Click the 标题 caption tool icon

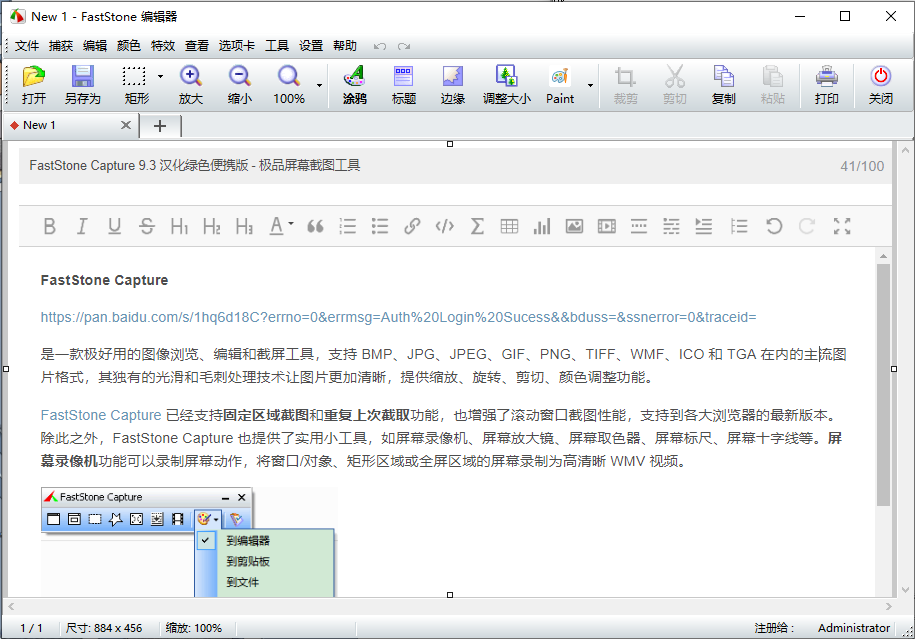tap(403, 85)
